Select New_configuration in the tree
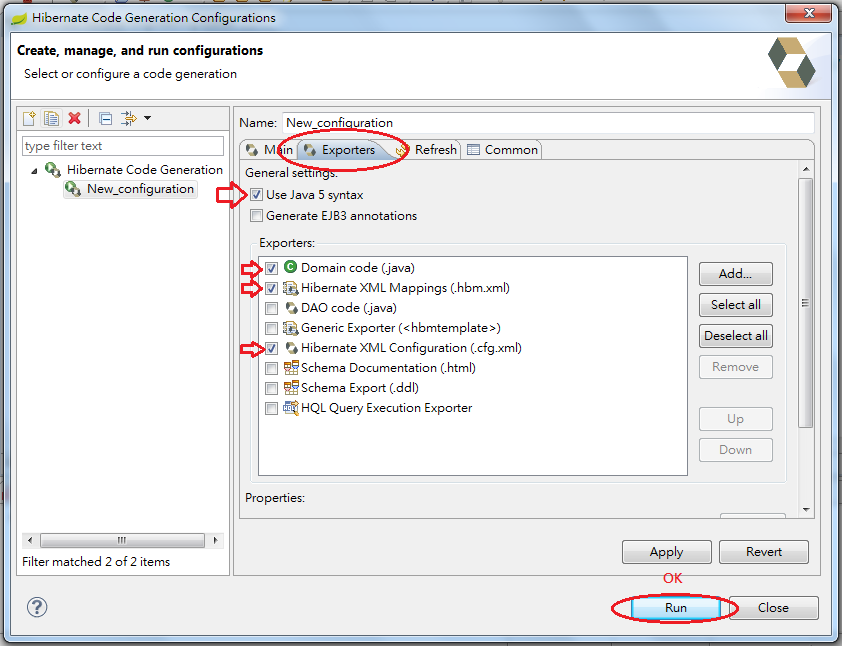The width and height of the screenshot is (842, 646). pos(140,189)
